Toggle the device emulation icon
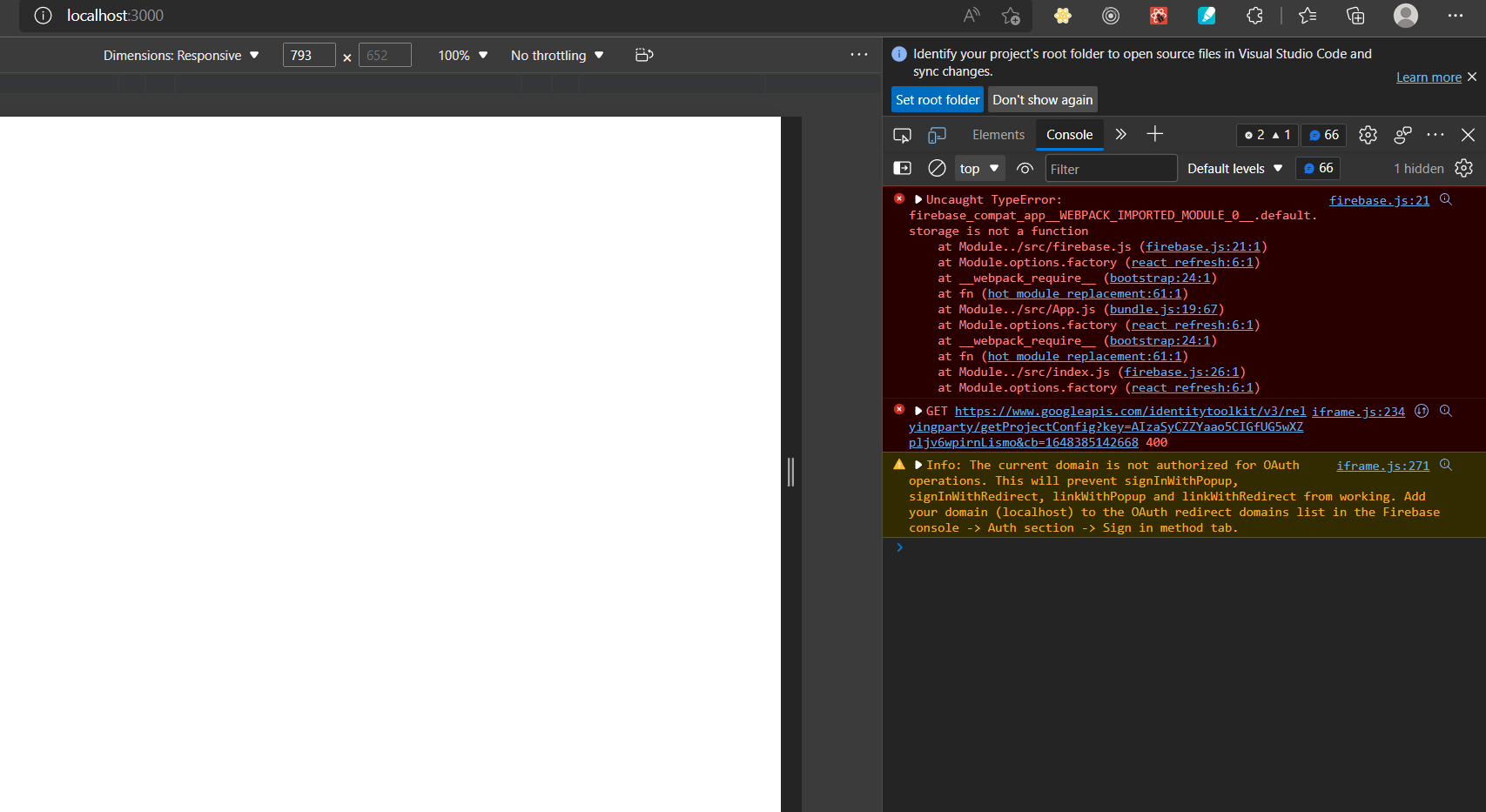 (x=937, y=135)
